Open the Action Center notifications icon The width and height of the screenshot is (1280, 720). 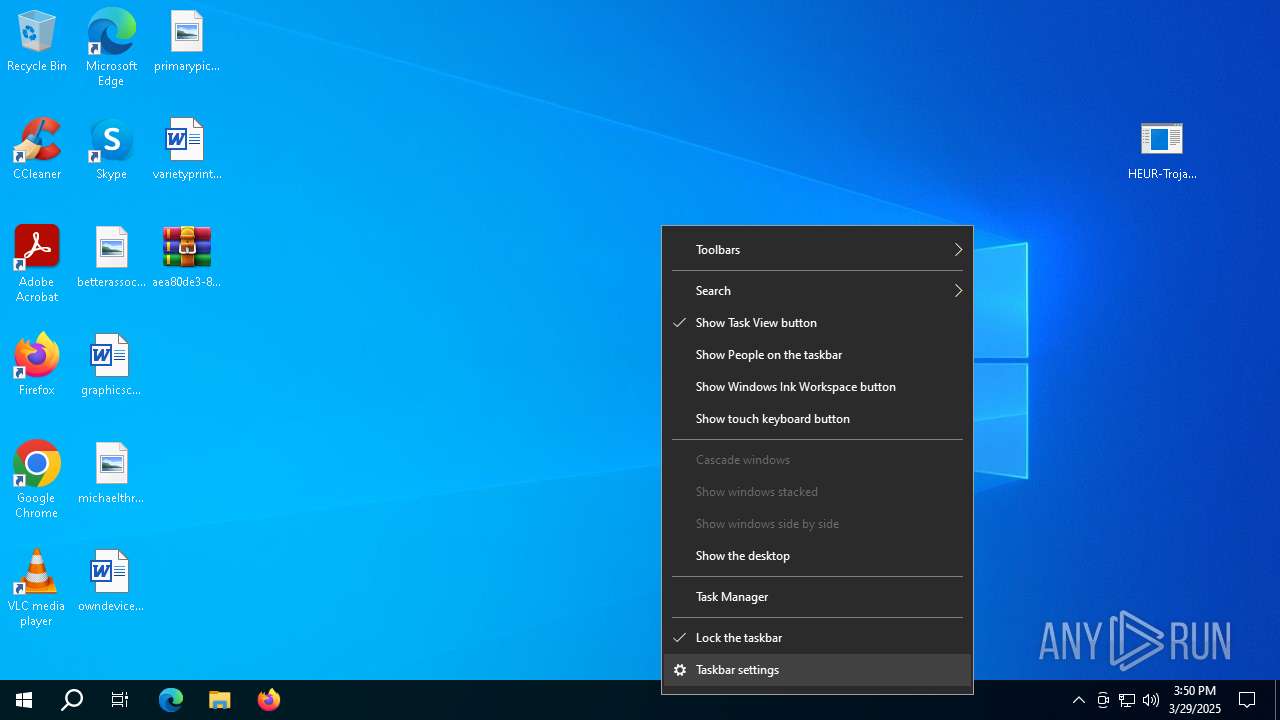(1247, 700)
